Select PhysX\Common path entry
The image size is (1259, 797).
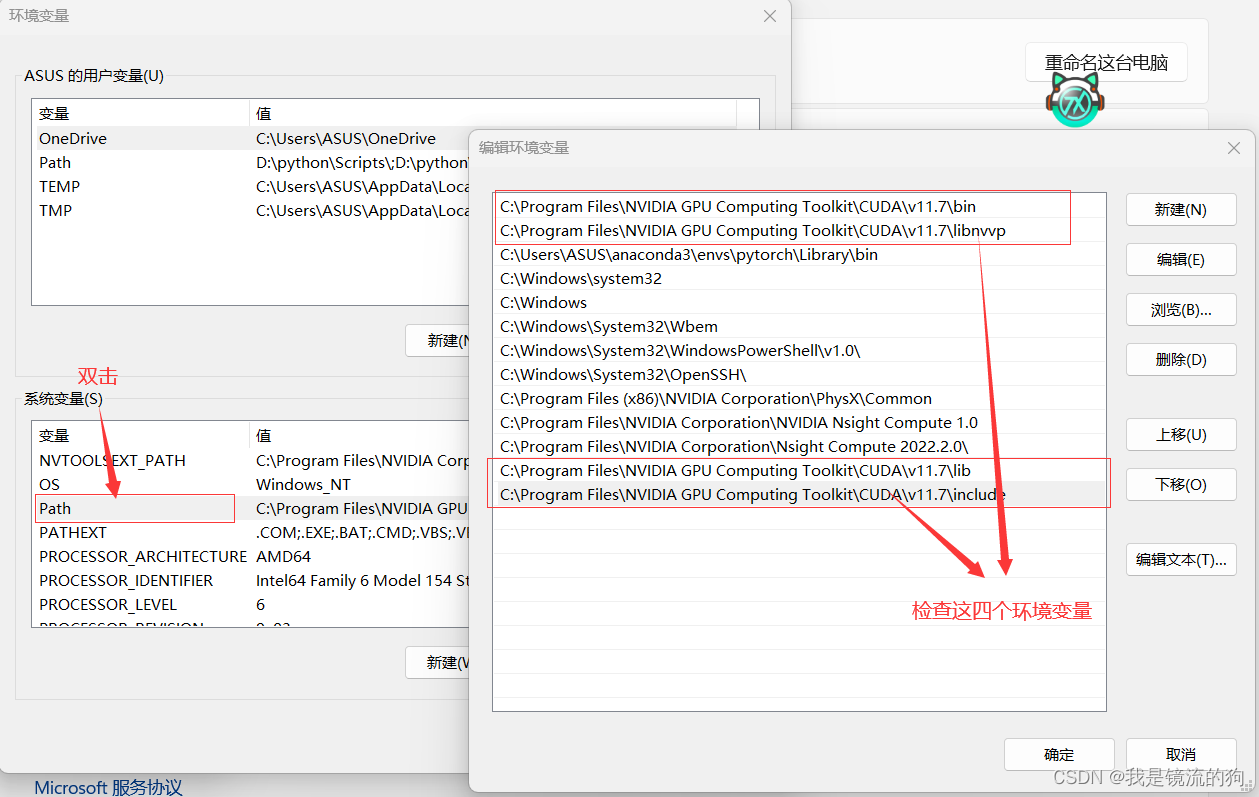pos(800,399)
